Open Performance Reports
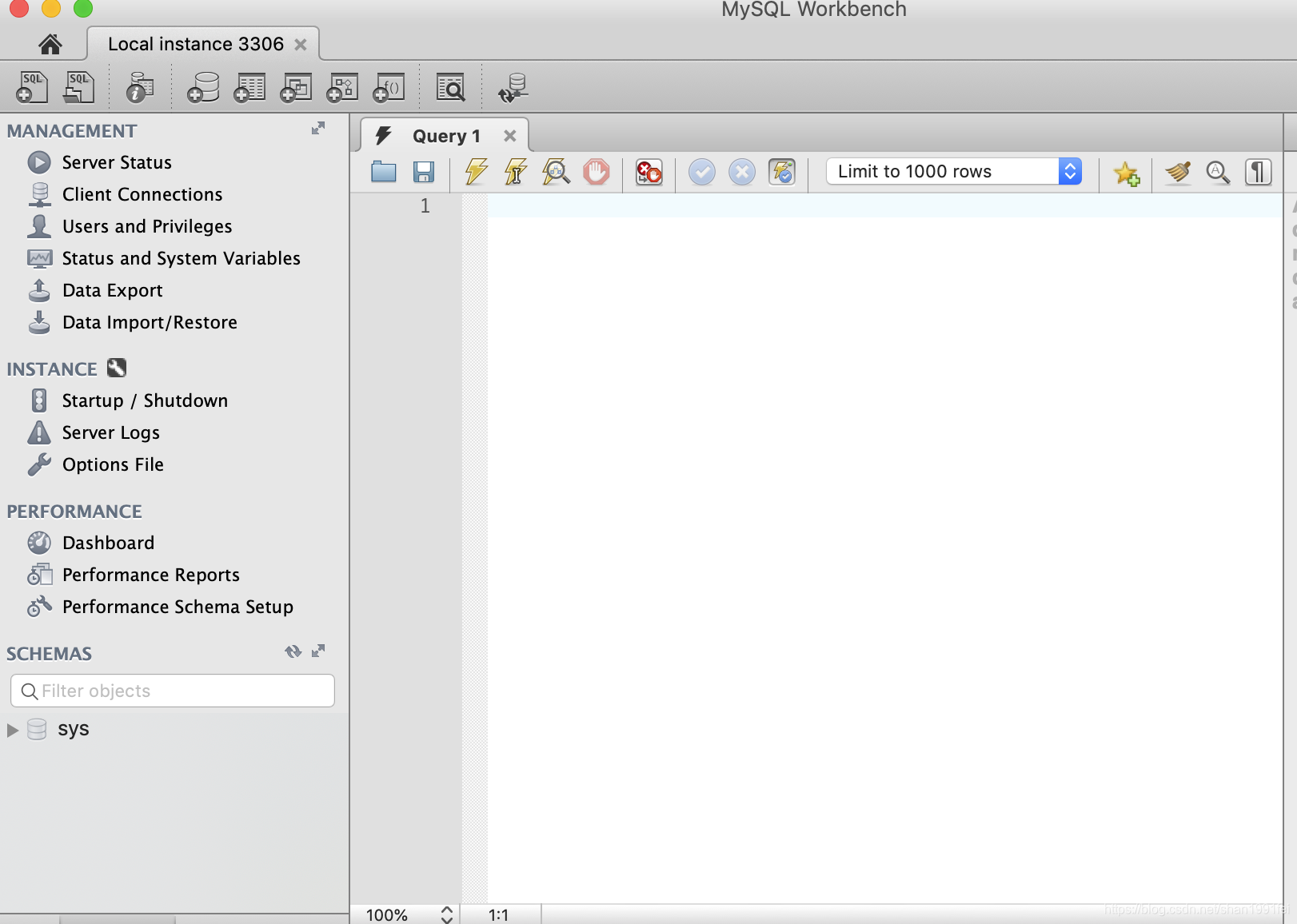 pos(151,575)
